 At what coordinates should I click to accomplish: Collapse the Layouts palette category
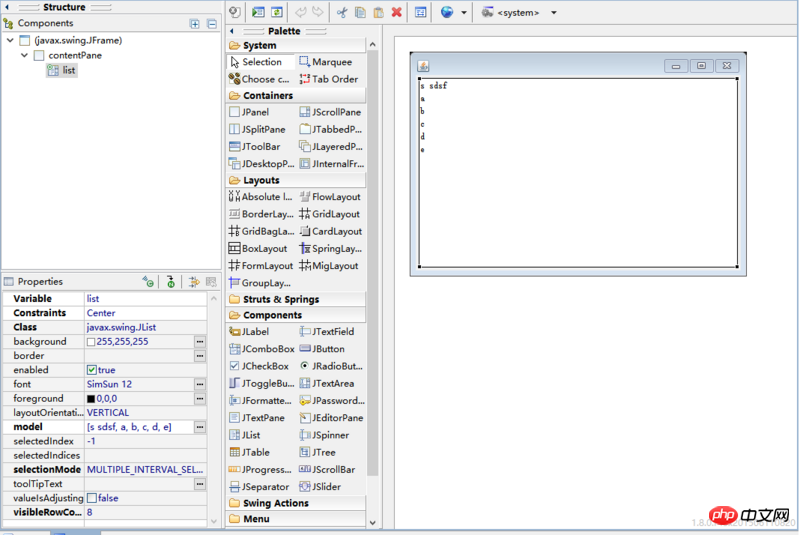pos(260,180)
